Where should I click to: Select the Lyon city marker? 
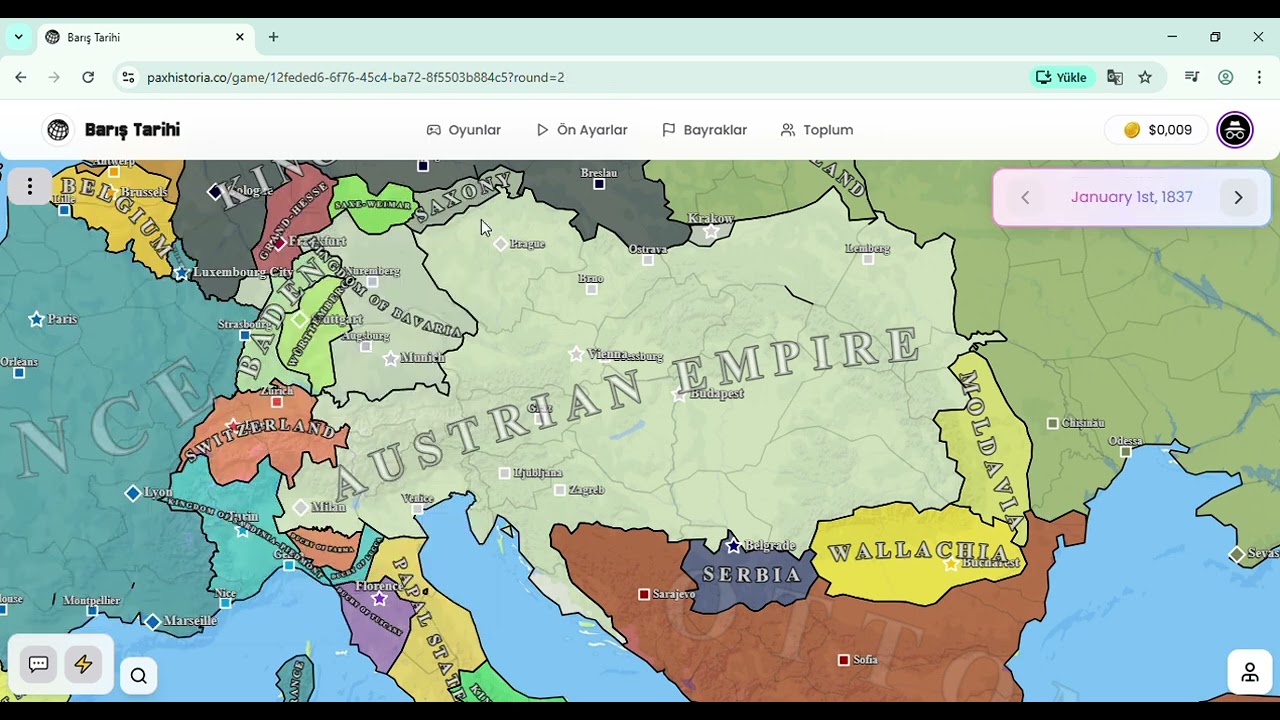(133, 493)
